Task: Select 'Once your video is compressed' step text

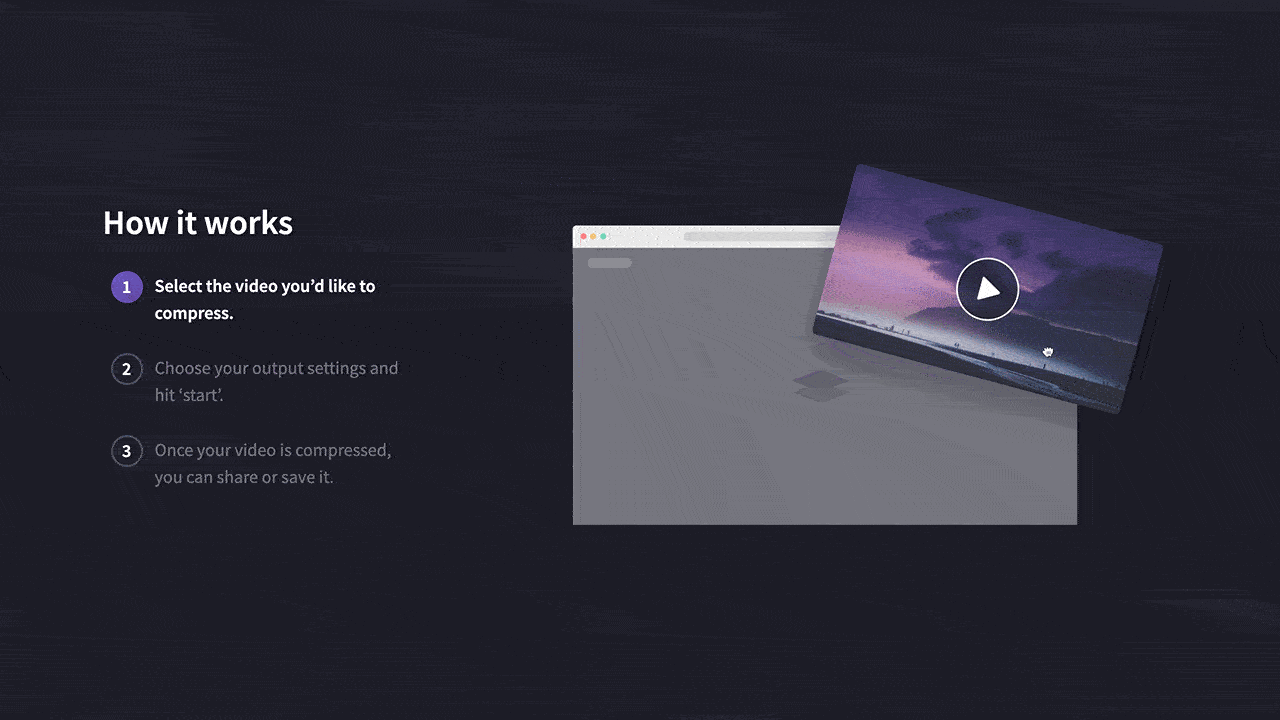Action: click(272, 463)
